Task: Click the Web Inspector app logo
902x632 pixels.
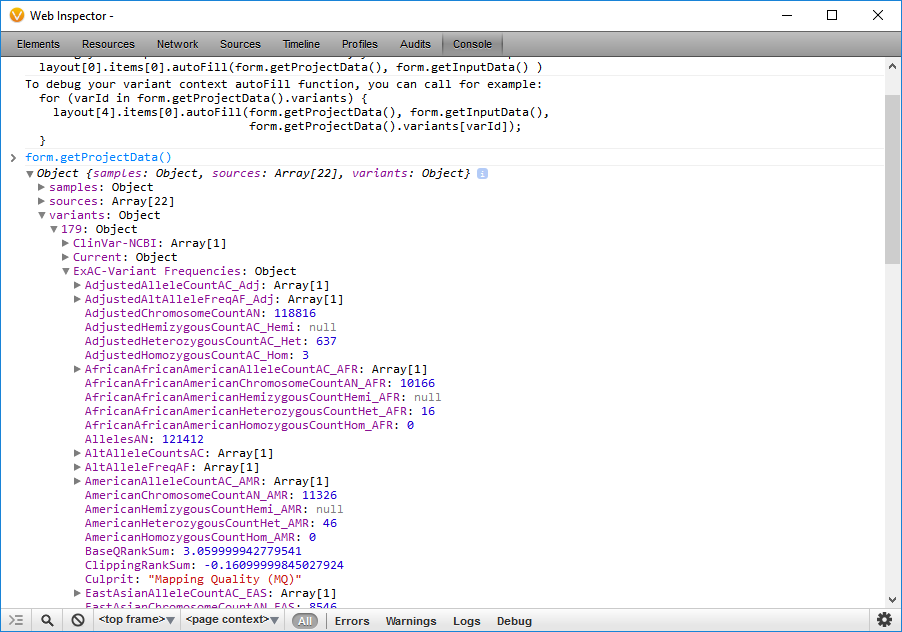Action: (16, 15)
